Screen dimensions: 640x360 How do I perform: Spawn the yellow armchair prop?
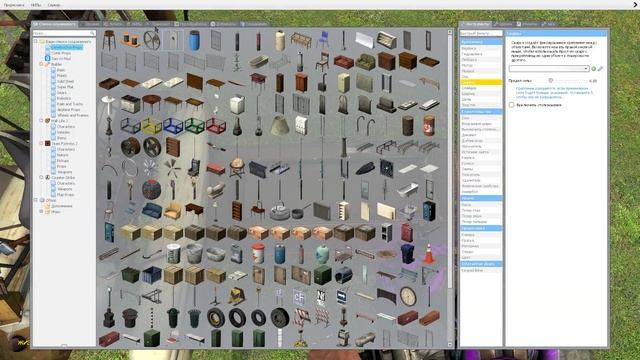point(173,211)
